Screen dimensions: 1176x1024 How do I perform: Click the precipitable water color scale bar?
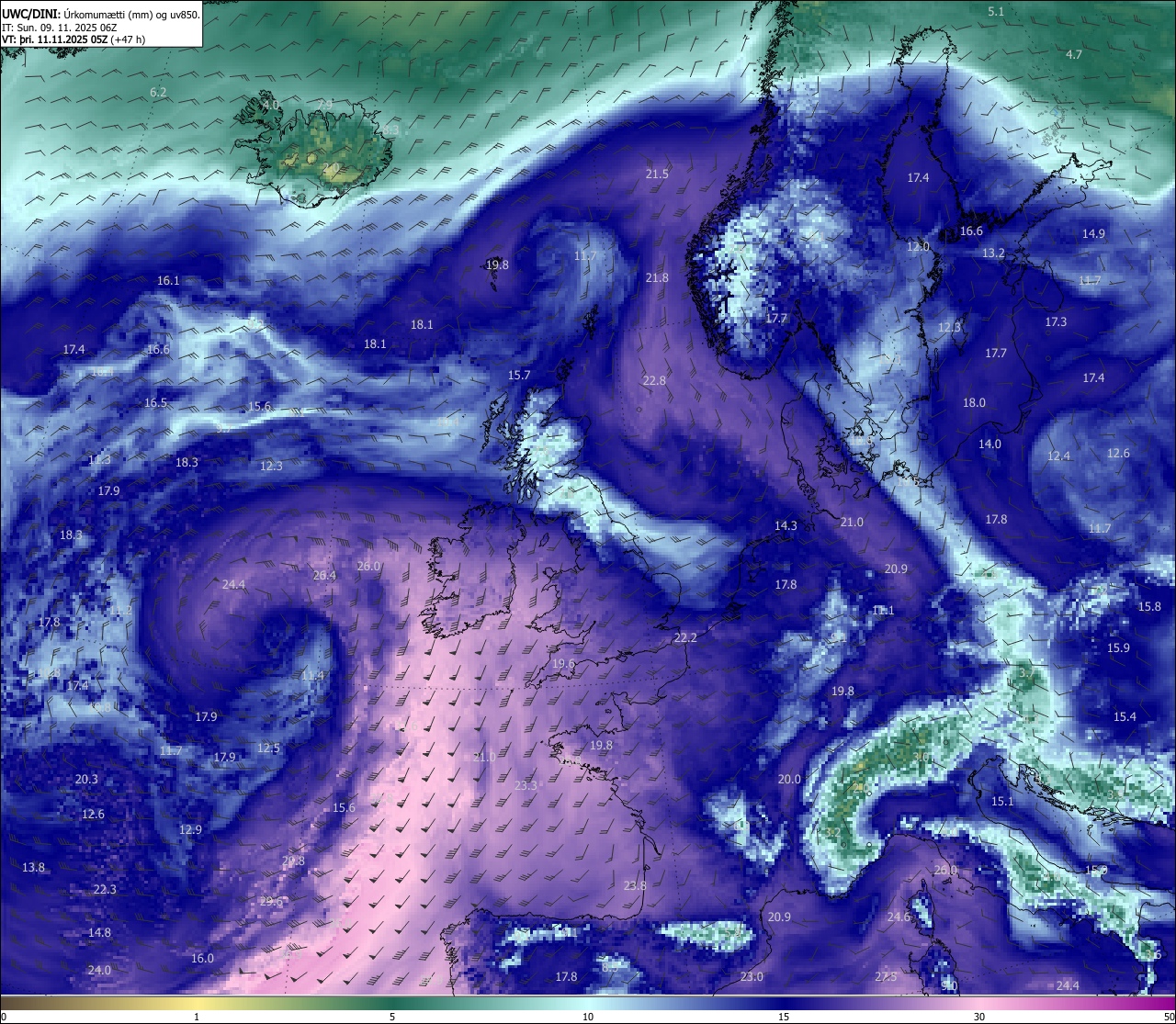tap(588, 1002)
